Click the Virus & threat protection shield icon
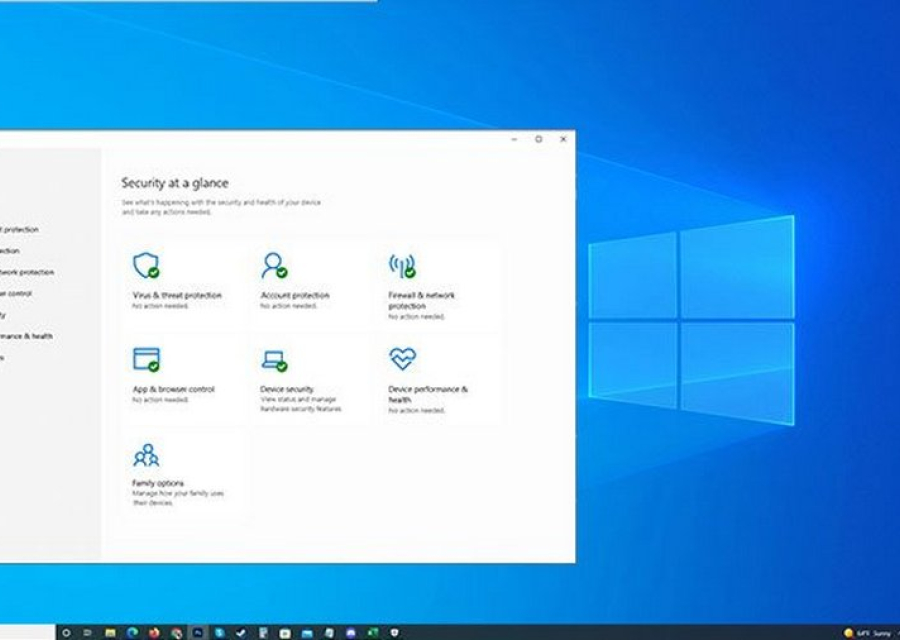Image resolution: width=900 pixels, height=640 pixels. coord(146,265)
